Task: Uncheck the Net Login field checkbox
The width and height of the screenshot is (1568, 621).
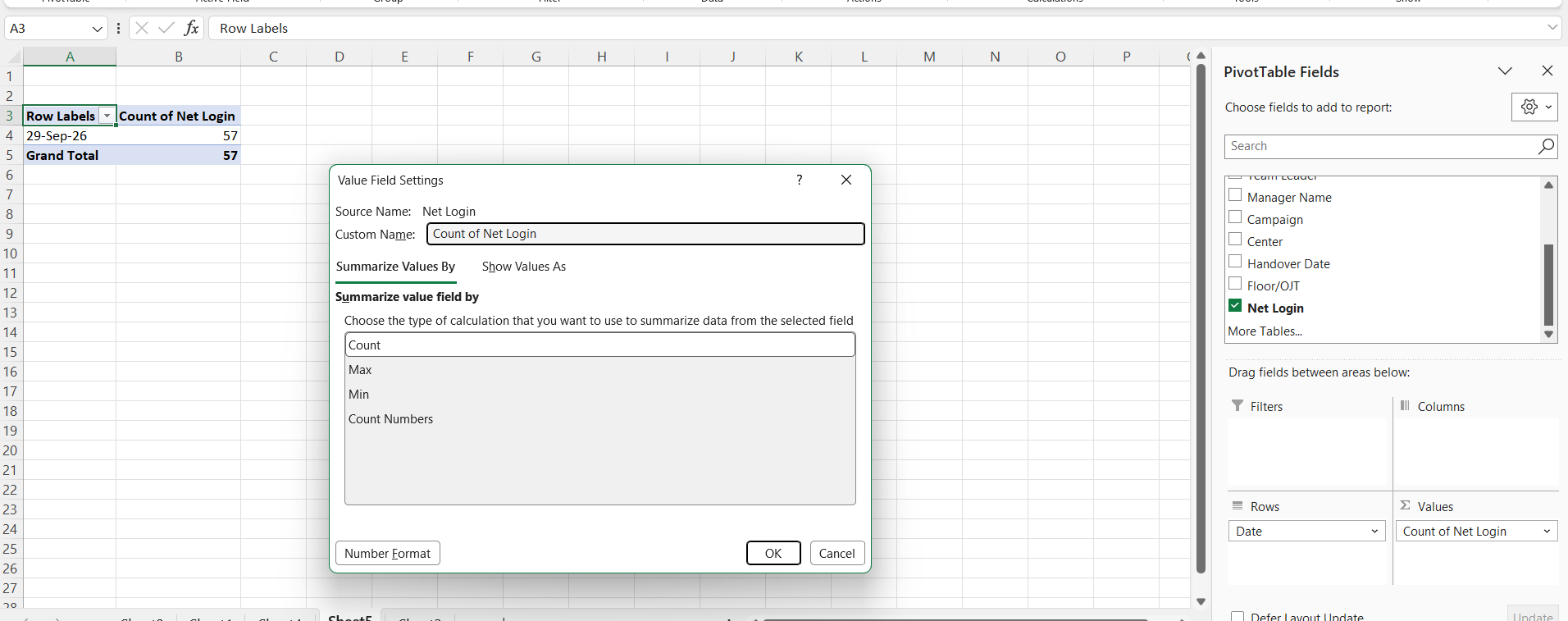Action: click(x=1235, y=306)
